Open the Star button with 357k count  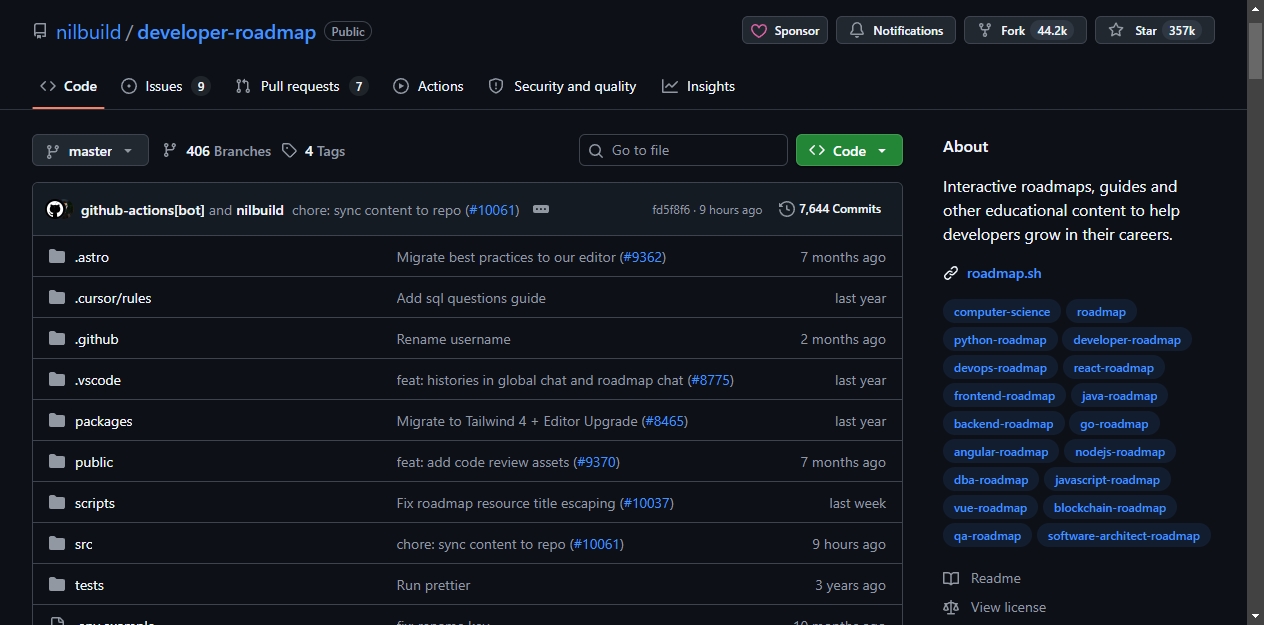tap(1155, 30)
